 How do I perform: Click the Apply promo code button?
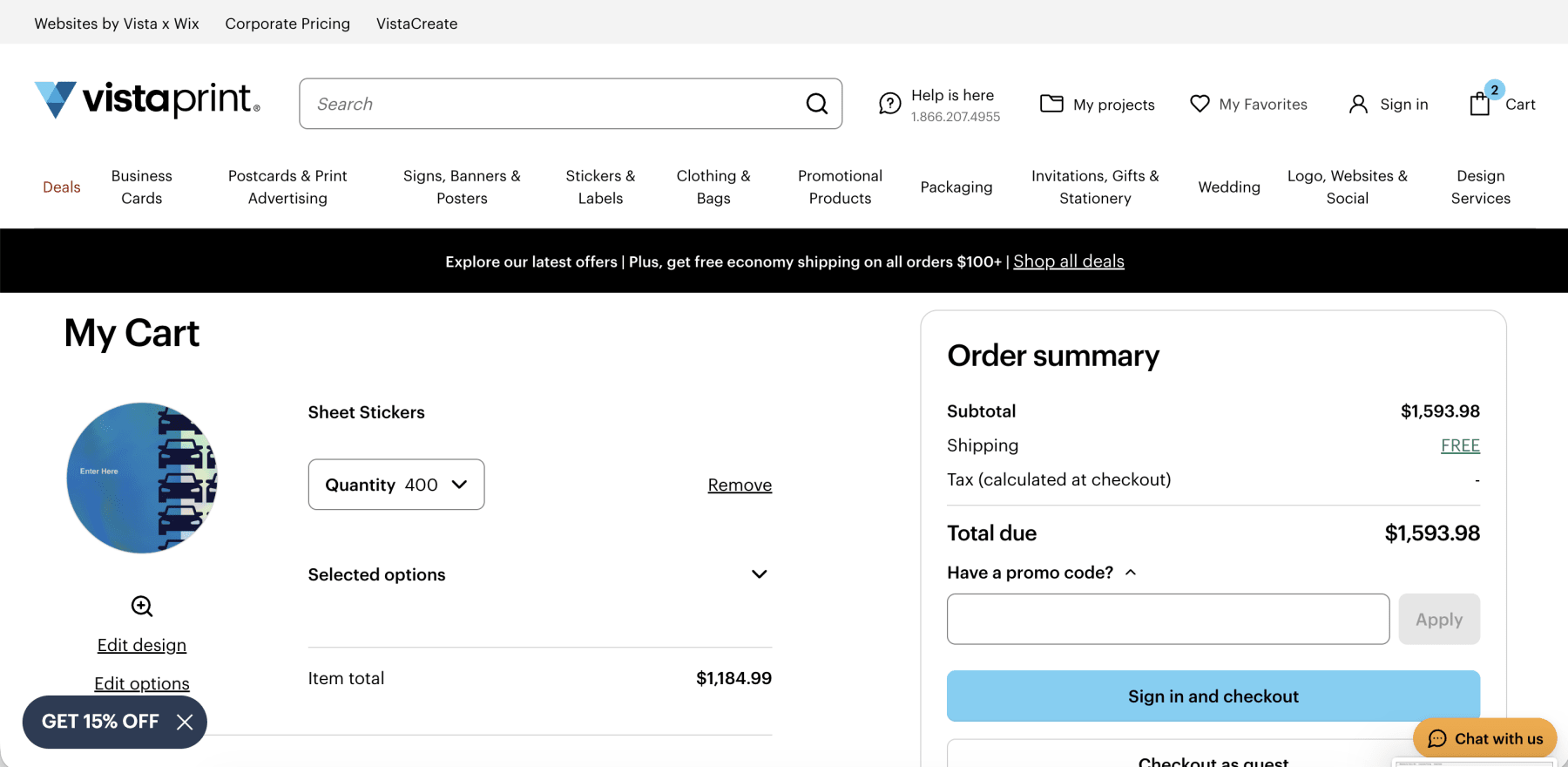[x=1439, y=620]
